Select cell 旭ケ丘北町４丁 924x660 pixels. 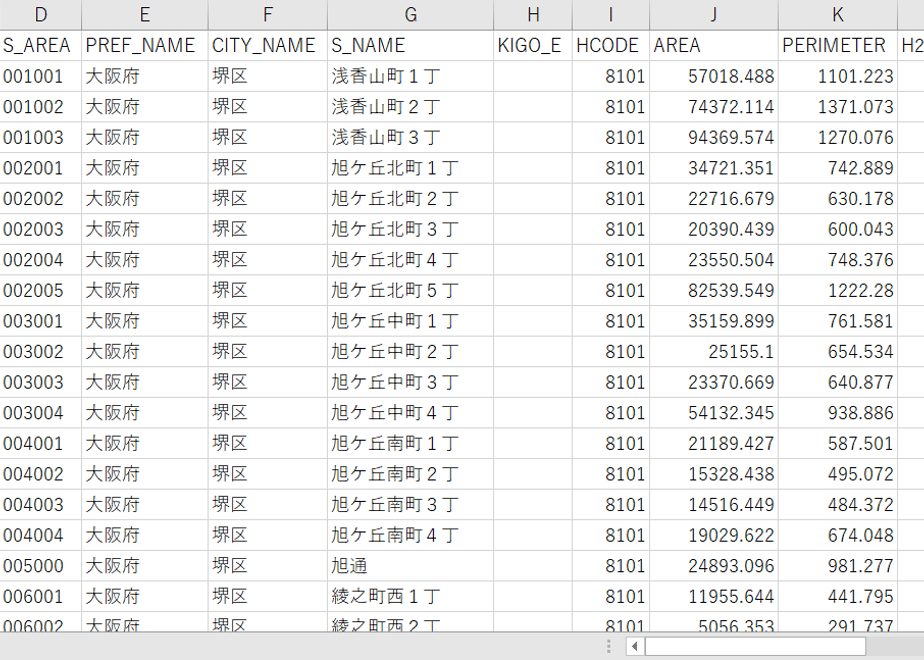click(411, 260)
